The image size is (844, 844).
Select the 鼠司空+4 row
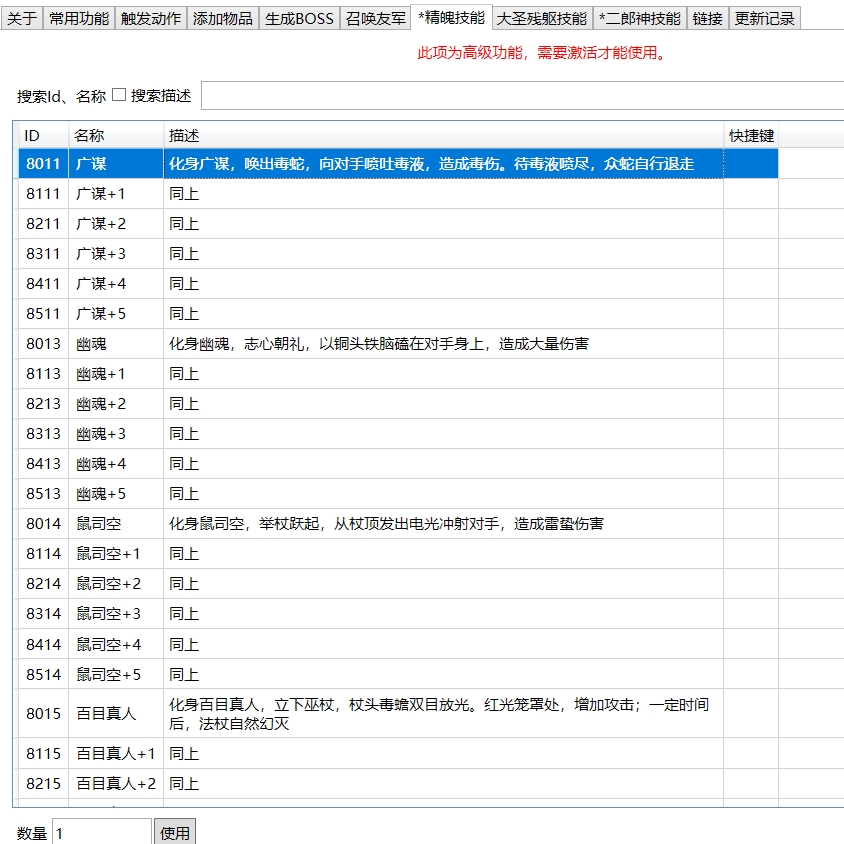[x=398, y=644]
